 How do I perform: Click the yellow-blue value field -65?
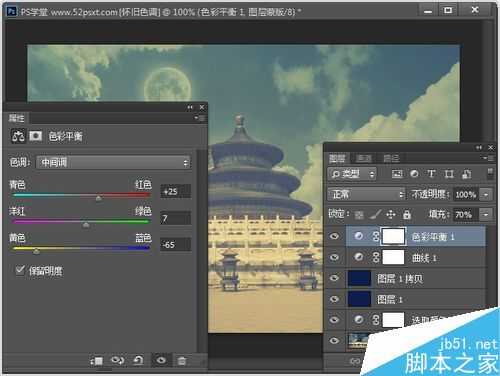pyautogui.click(x=176, y=245)
